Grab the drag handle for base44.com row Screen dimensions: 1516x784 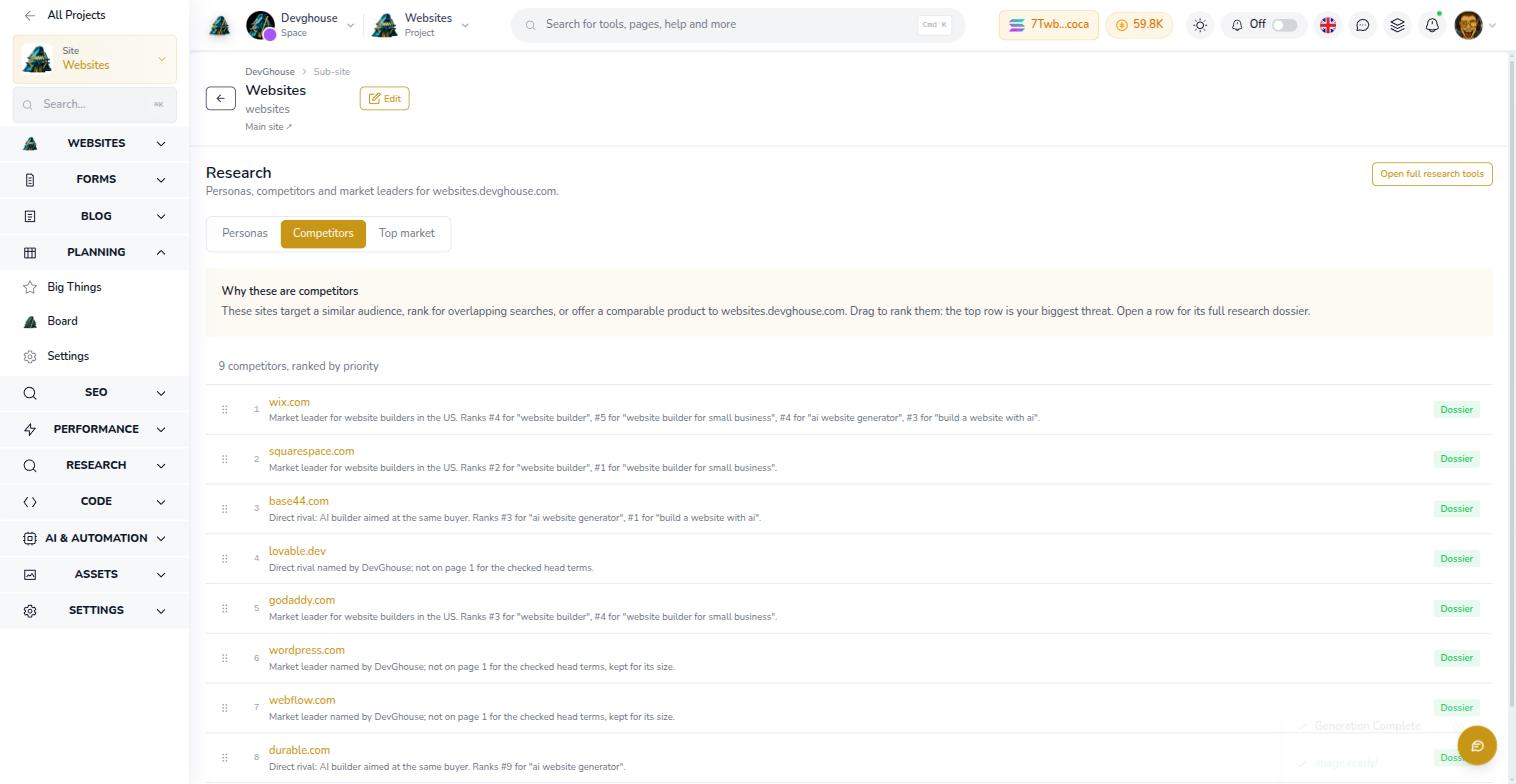point(224,509)
